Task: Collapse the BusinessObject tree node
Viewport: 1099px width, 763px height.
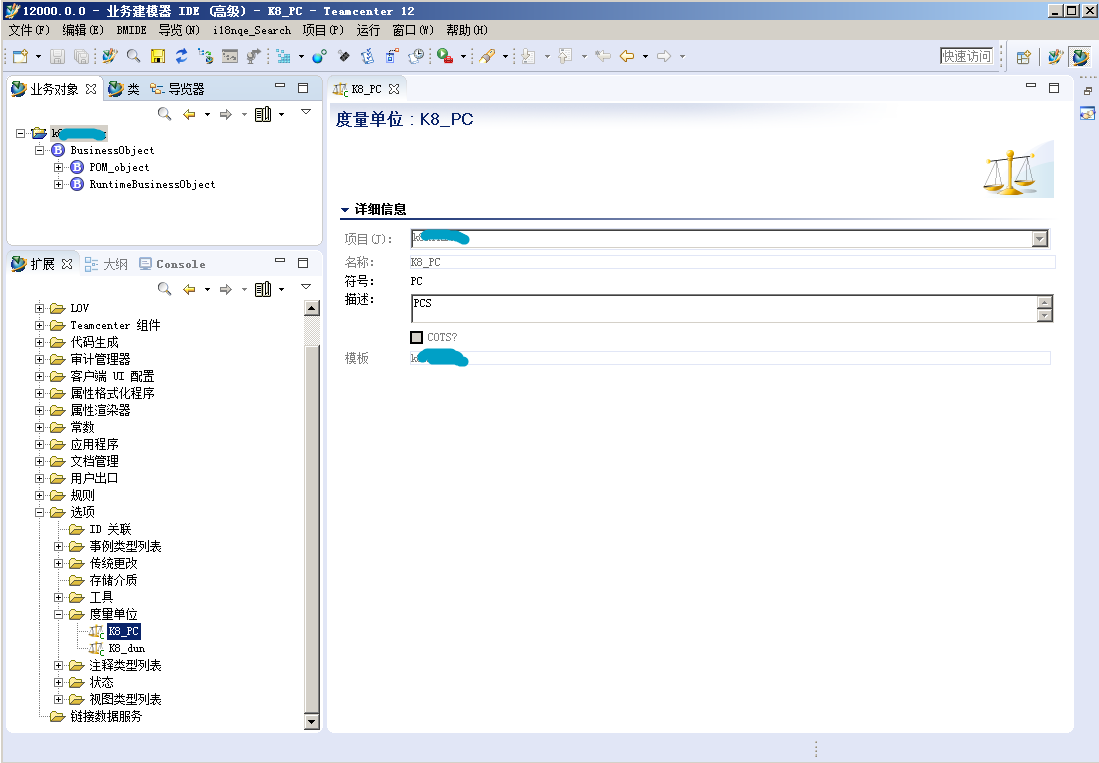Action: (x=40, y=150)
